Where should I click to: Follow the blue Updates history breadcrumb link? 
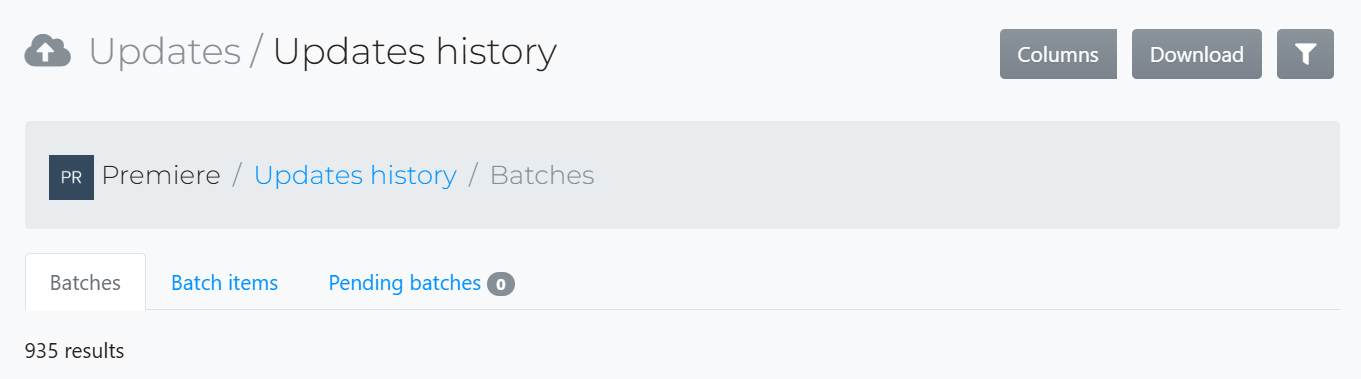(355, 176)
